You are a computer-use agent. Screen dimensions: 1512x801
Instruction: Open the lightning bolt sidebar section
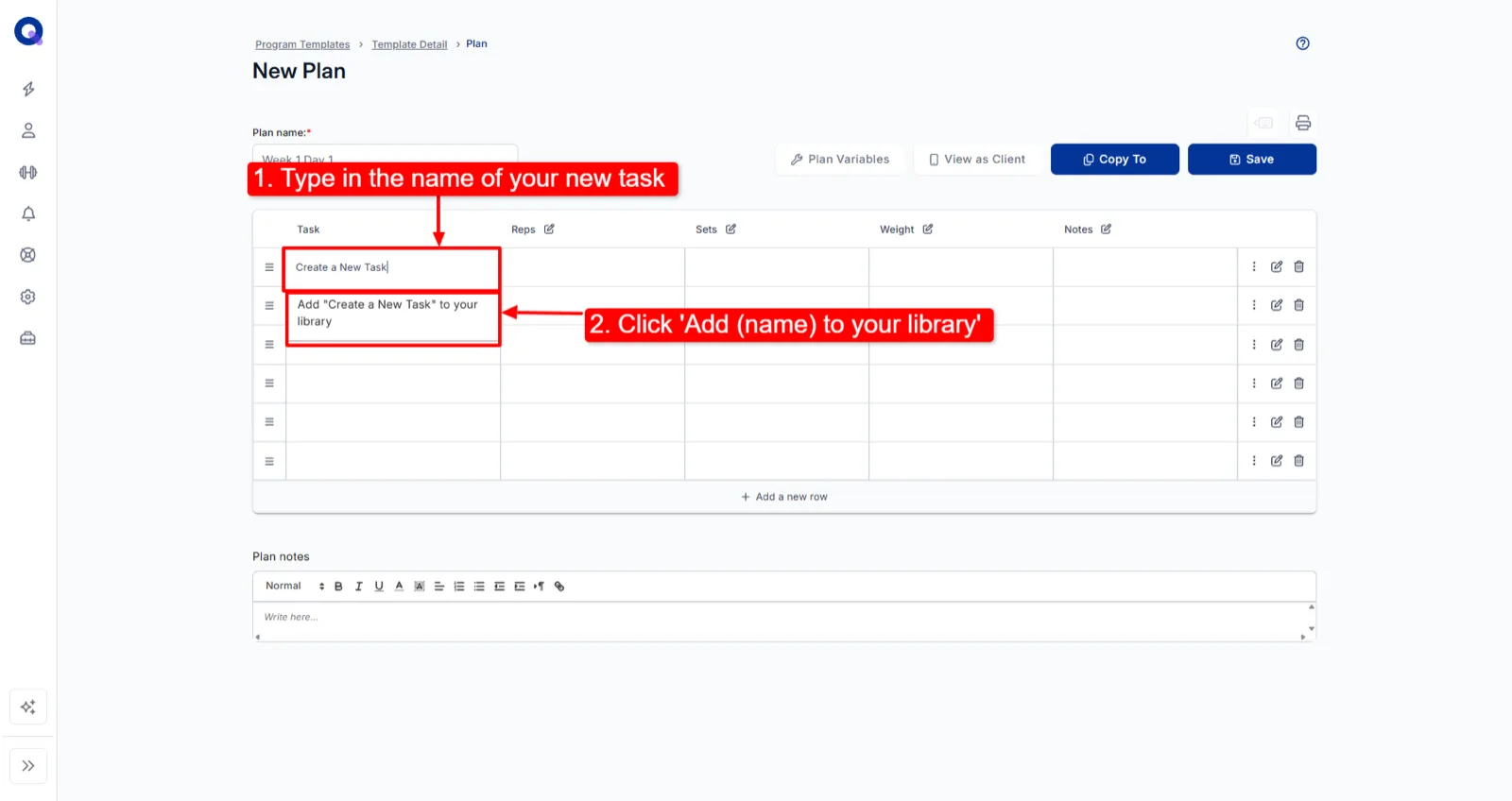pos(28,89)
